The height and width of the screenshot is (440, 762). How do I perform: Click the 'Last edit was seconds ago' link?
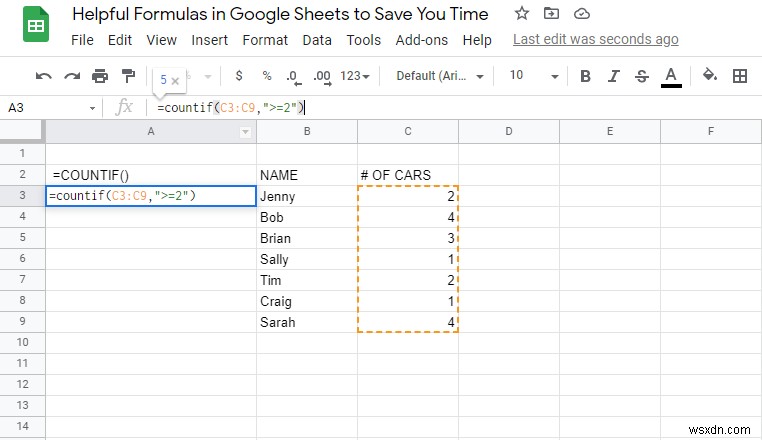[x=595, y=40]
